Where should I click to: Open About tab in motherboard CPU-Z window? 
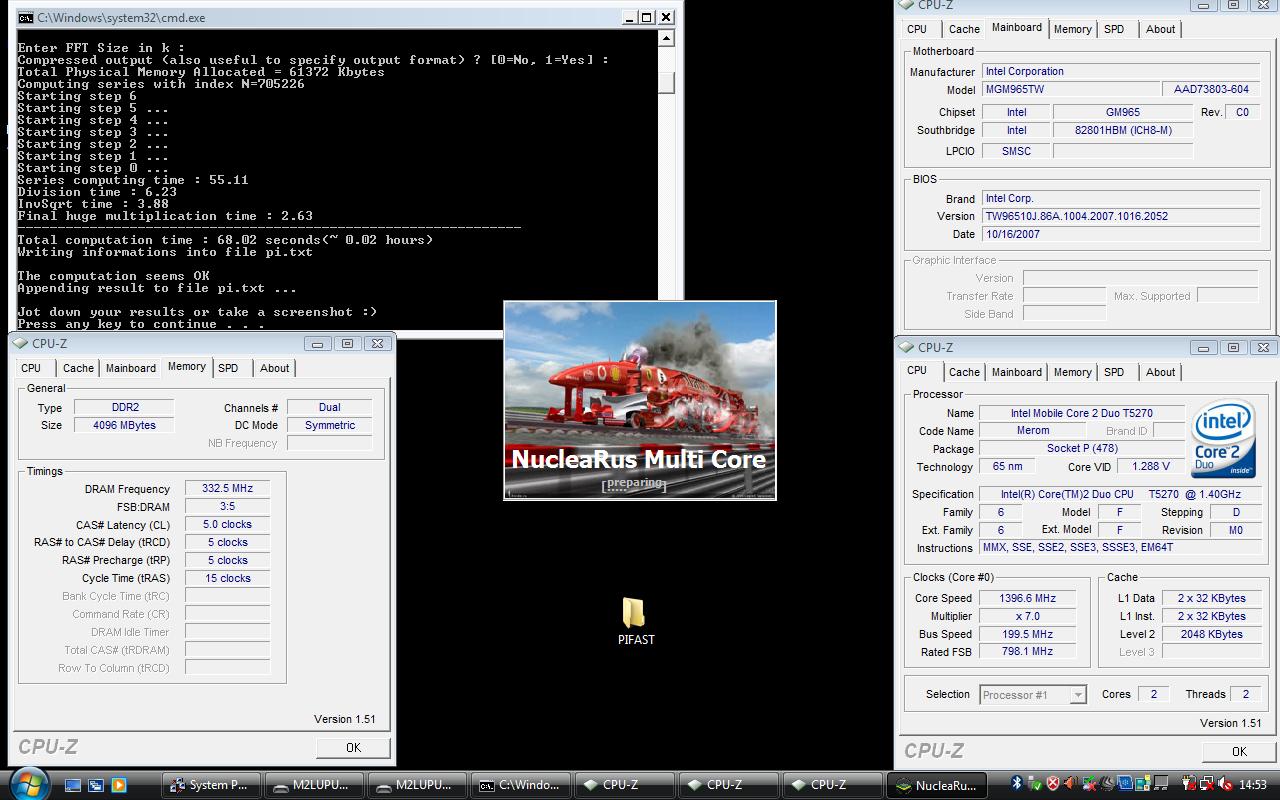(x=1160, y=29)
